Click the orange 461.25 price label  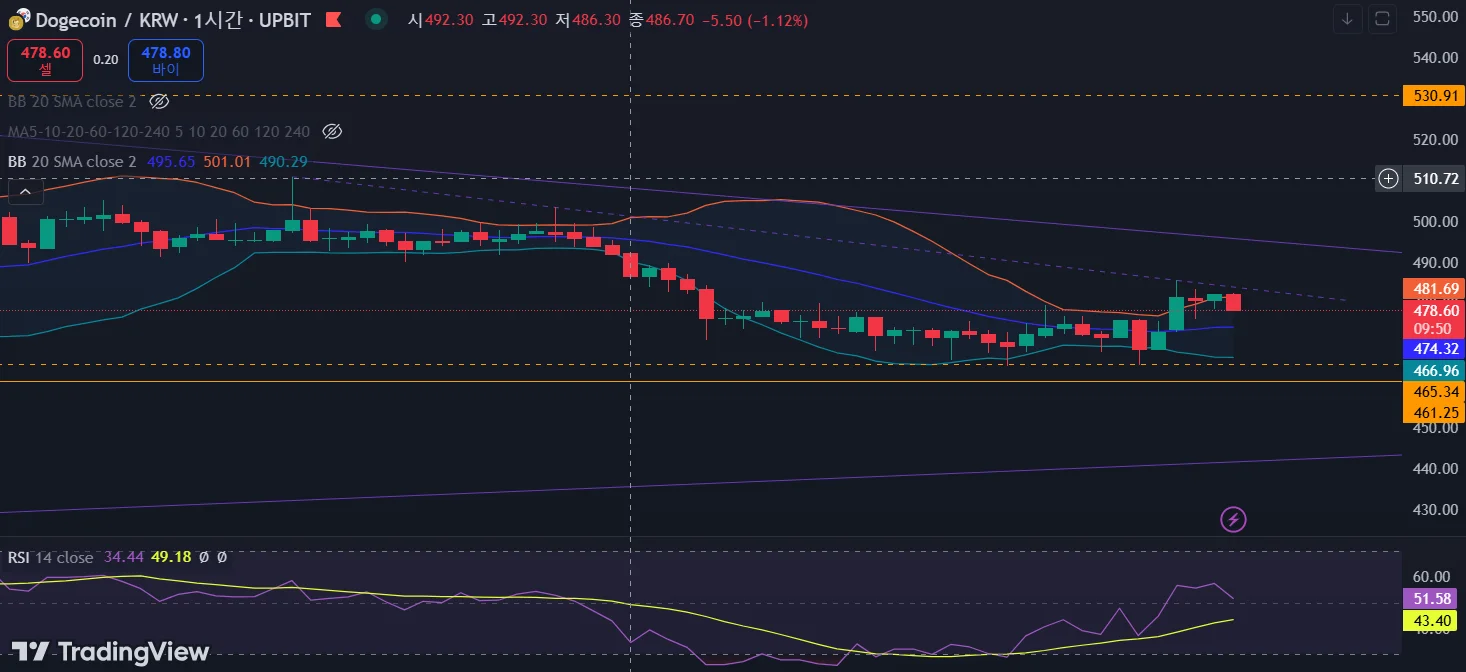(x=1433, y=412)
